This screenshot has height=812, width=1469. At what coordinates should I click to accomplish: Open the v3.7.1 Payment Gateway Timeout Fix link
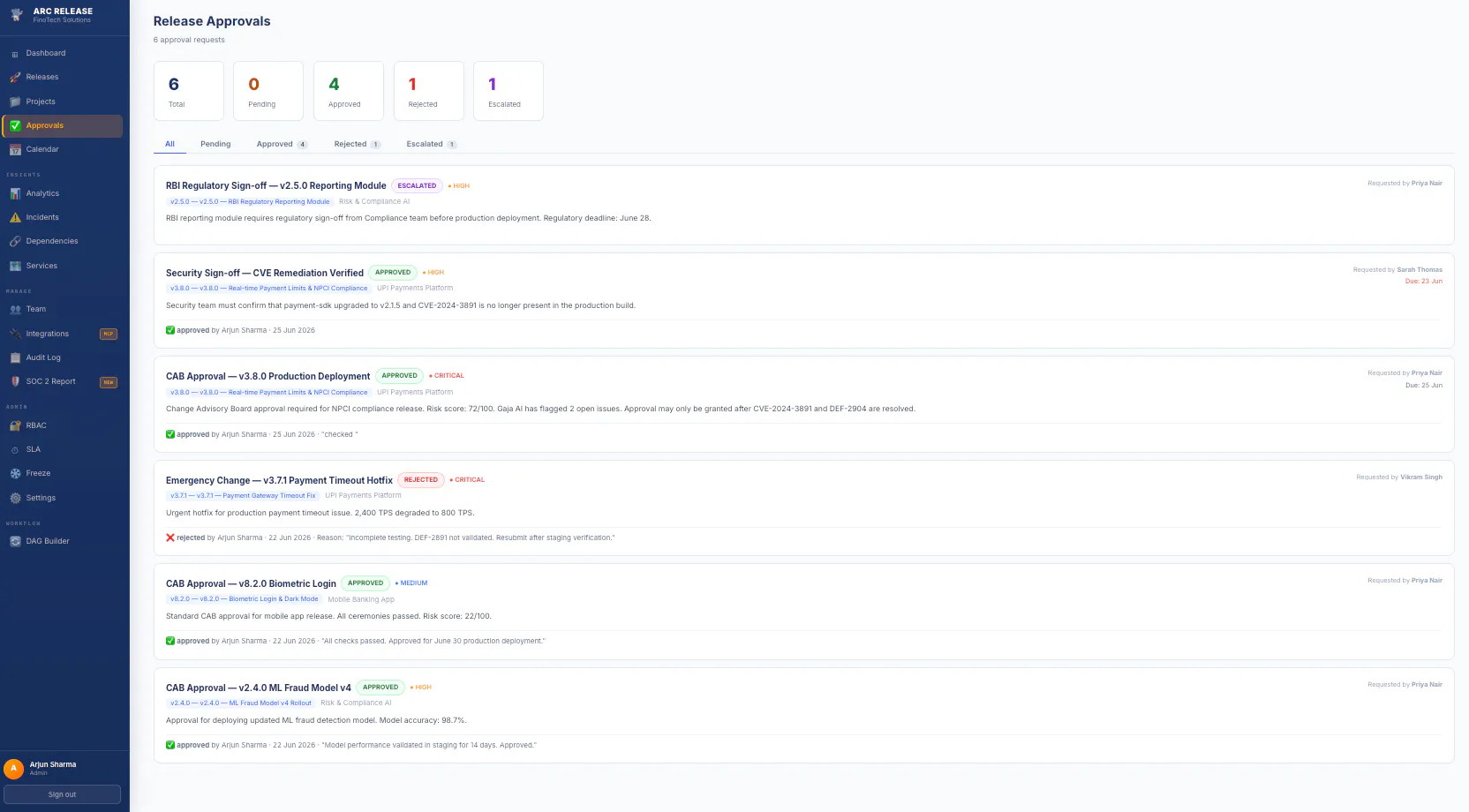coord(243,495)
